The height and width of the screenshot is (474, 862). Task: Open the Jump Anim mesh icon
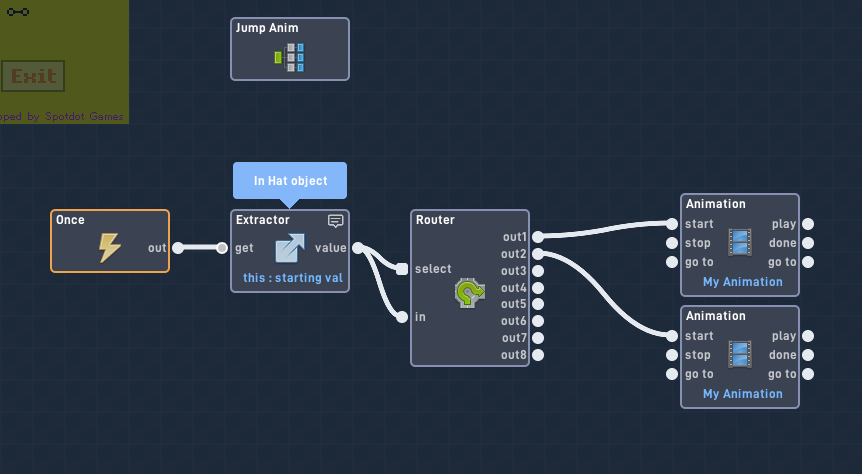[289, 57]
